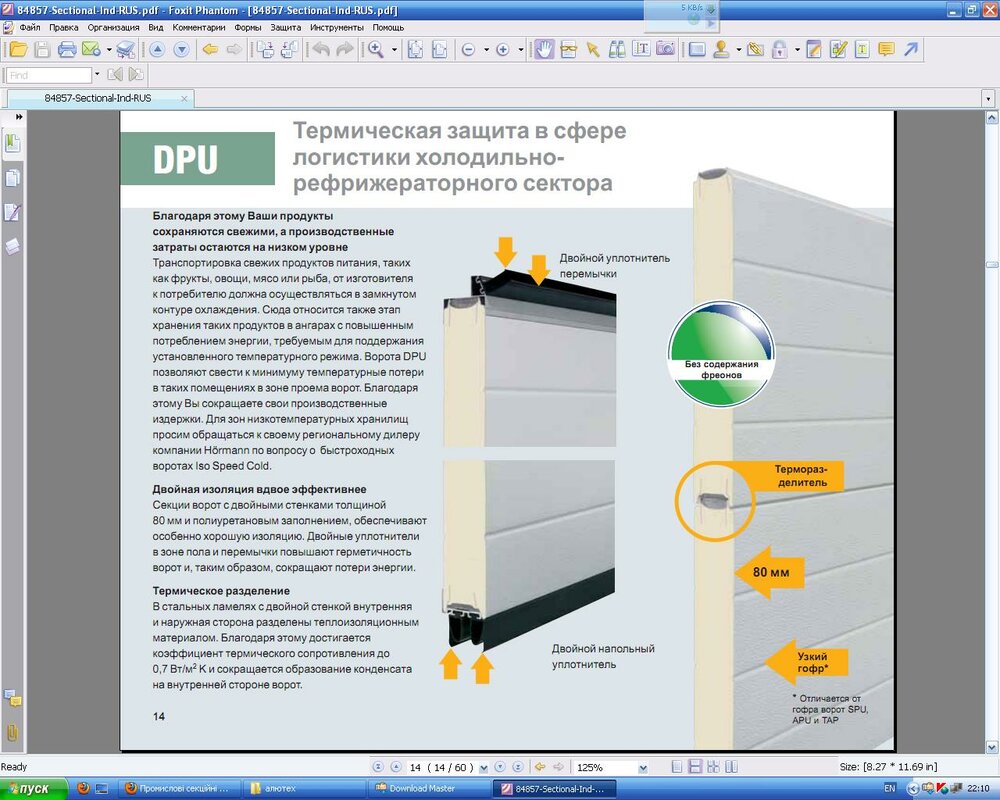This screenshot has height=800, width=1000.
Task: Click the email envelope icon
Action: [x=91, y=49]
